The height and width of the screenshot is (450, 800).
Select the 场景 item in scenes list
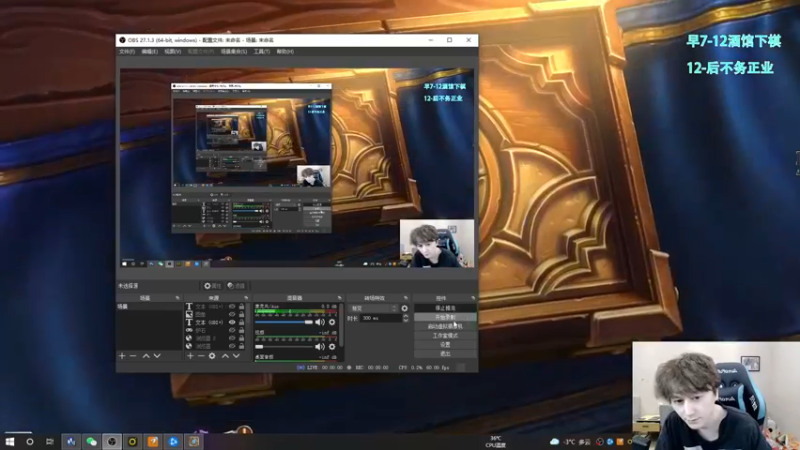[x=149, y=307]
